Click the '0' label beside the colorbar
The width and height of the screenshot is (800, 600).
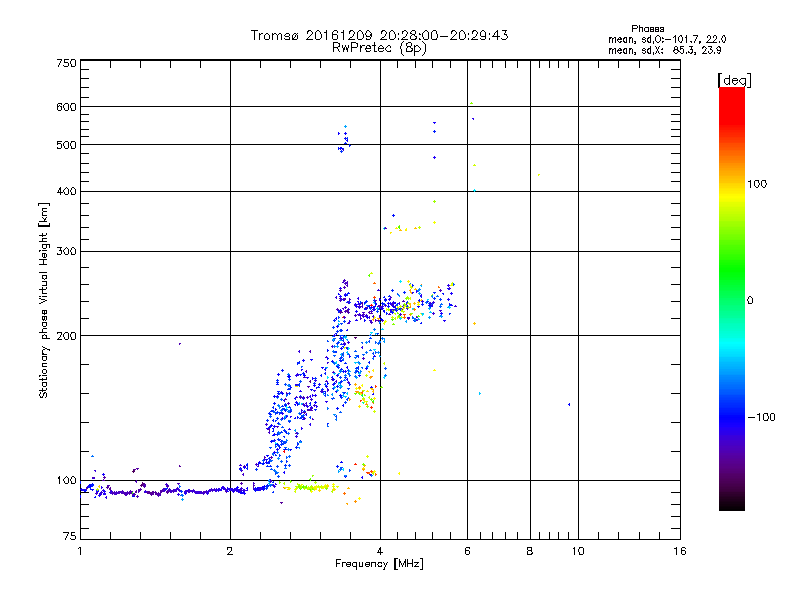(x=750, y=301)
